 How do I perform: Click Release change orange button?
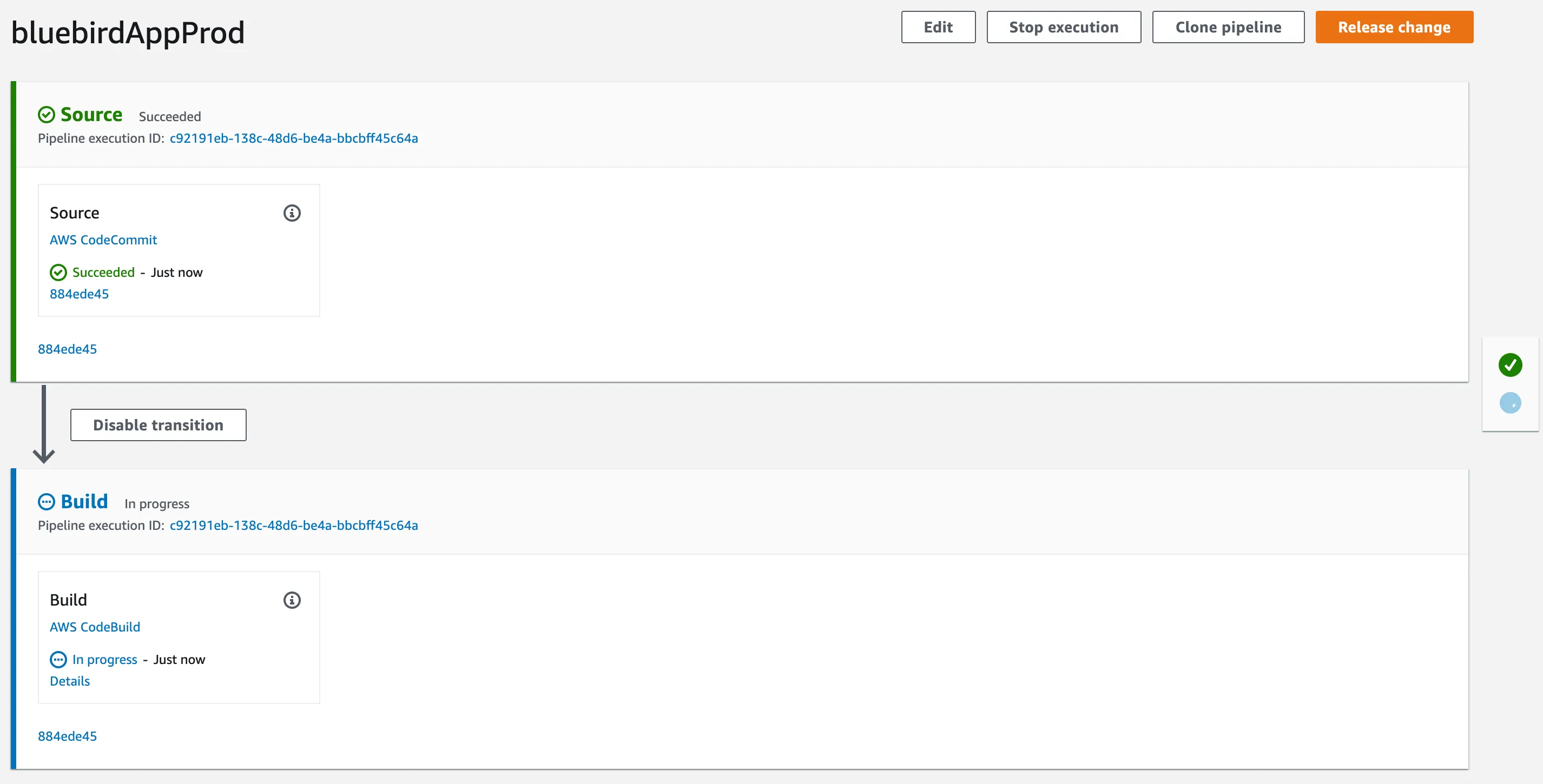point(1394,27)
